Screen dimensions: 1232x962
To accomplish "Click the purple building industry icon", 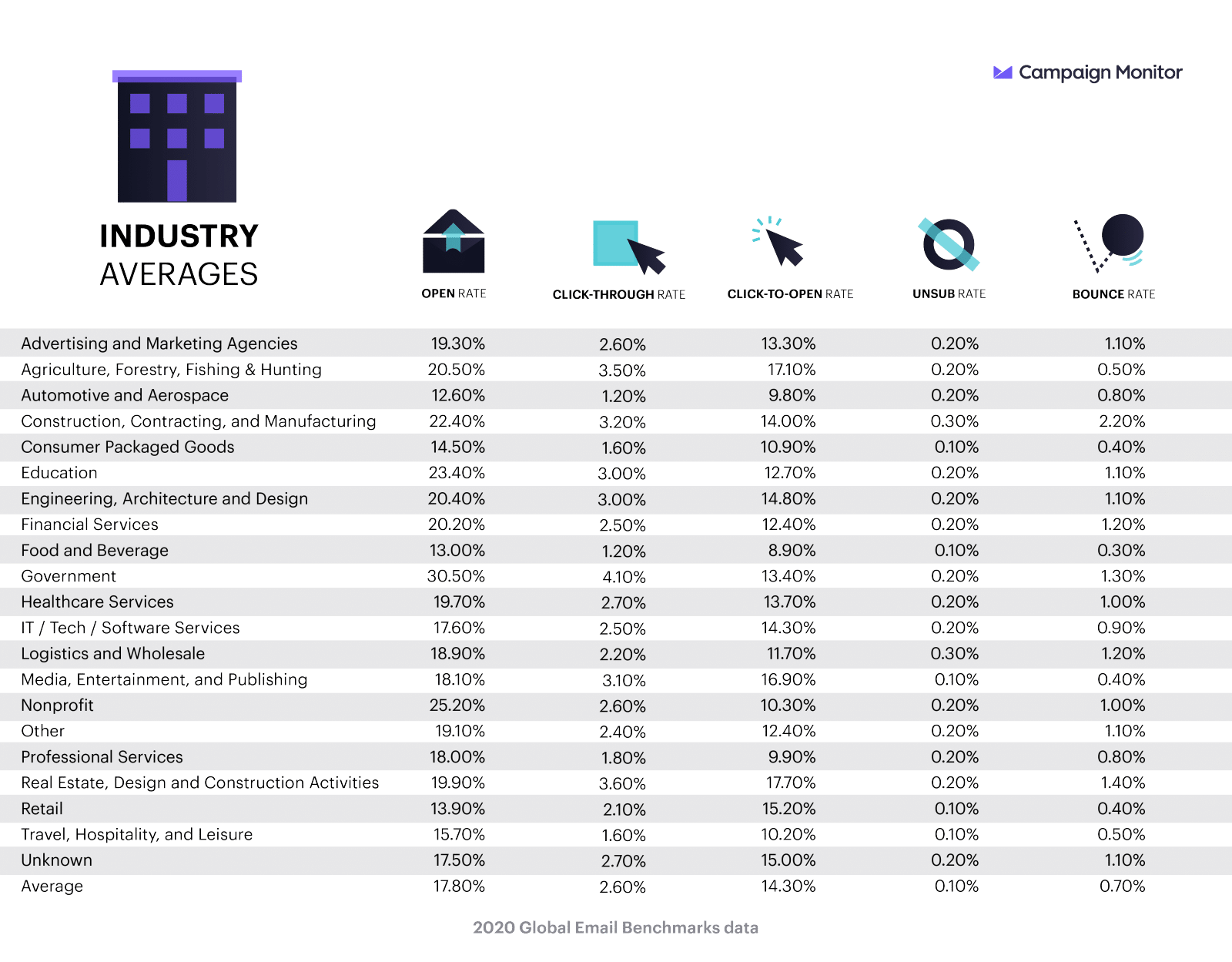I will (x=177, y=136).
